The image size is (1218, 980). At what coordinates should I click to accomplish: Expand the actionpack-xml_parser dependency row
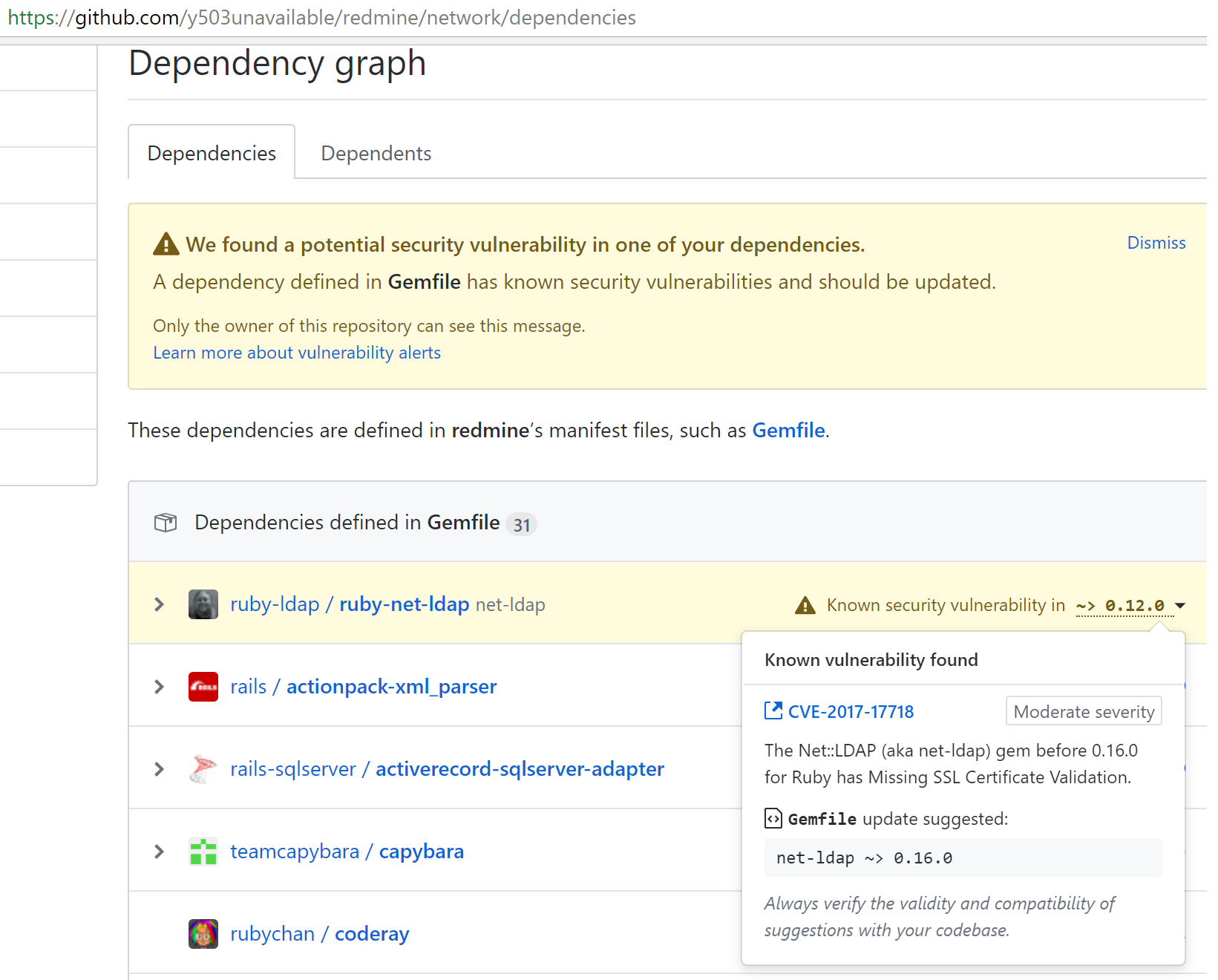pyautogui.click(x=159, y=687)
